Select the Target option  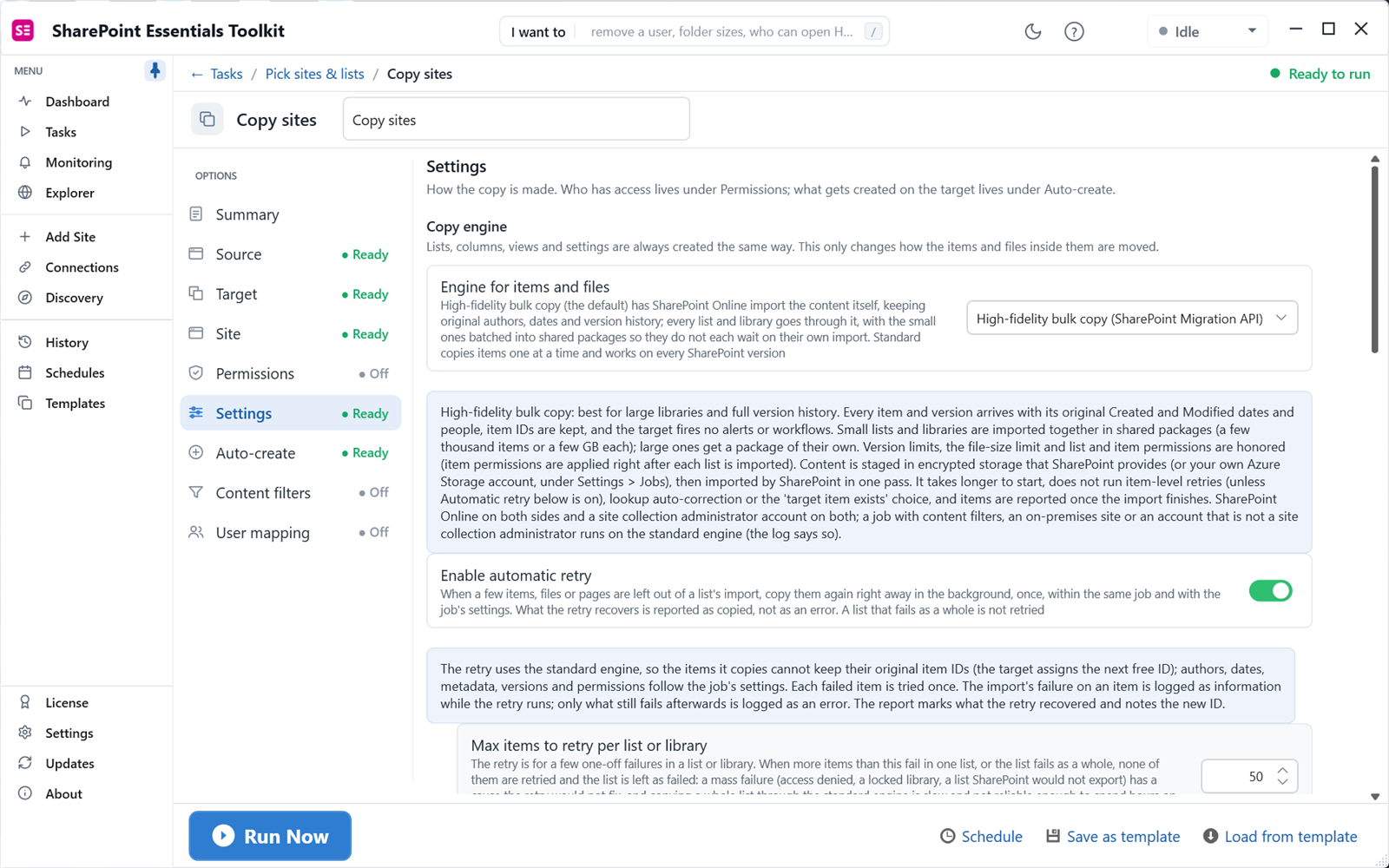pos(291,294)
